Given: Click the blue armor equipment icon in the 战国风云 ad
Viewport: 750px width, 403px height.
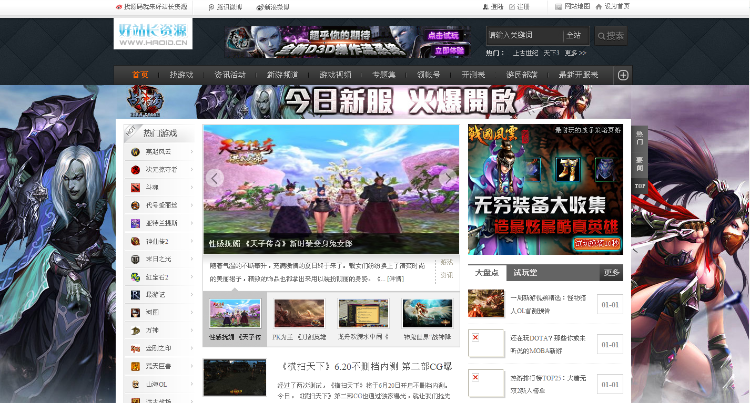Looking at the screenshot, I should point(605,169).
